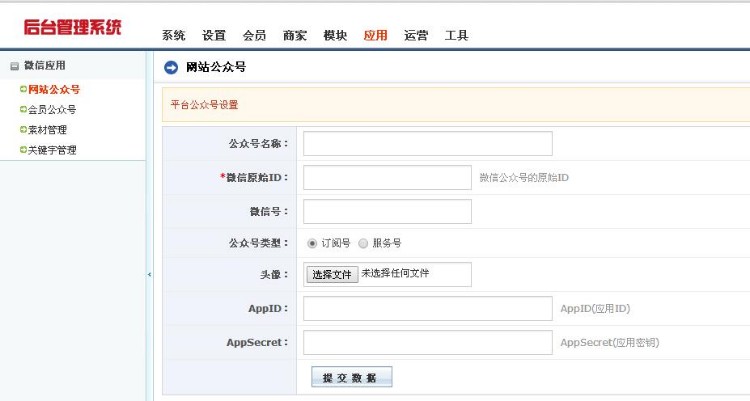Click the 微信公众号的原始ID hint text
750x401 pixels.
click(x=524, y=178)
